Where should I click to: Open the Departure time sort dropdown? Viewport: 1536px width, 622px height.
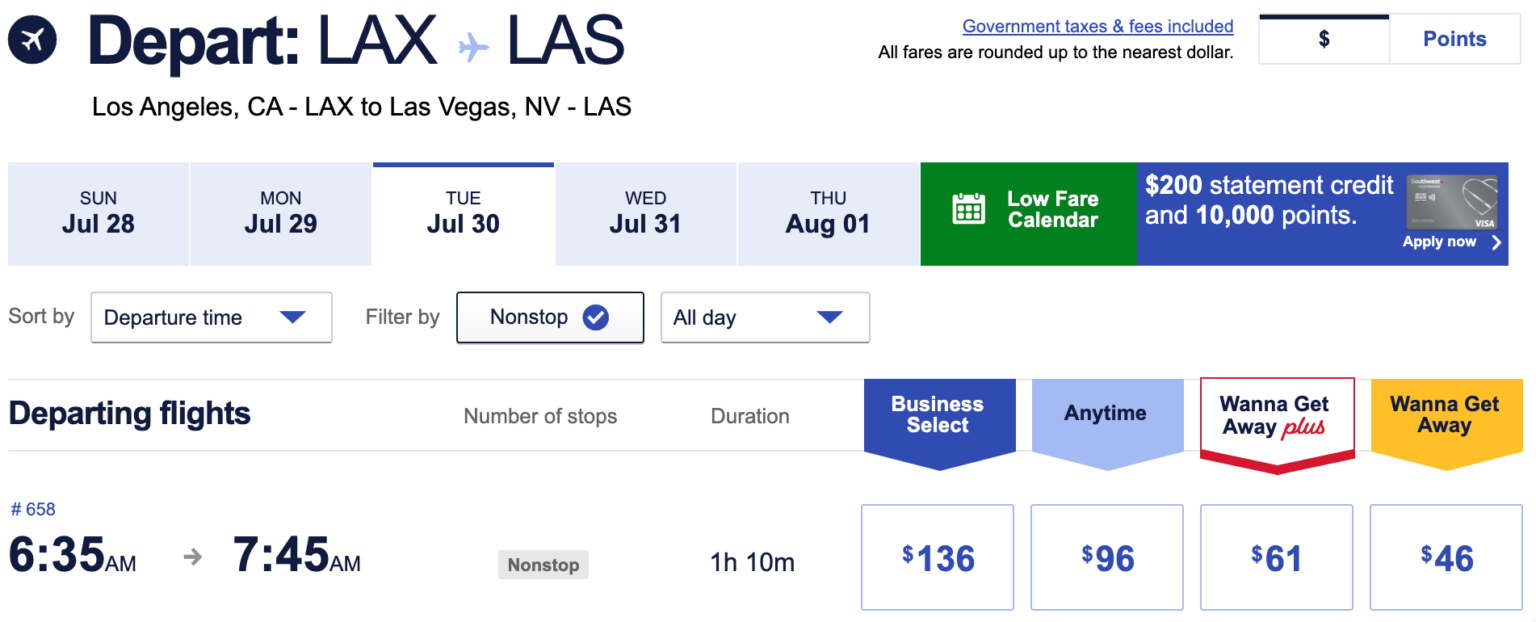tap(211, 317)
